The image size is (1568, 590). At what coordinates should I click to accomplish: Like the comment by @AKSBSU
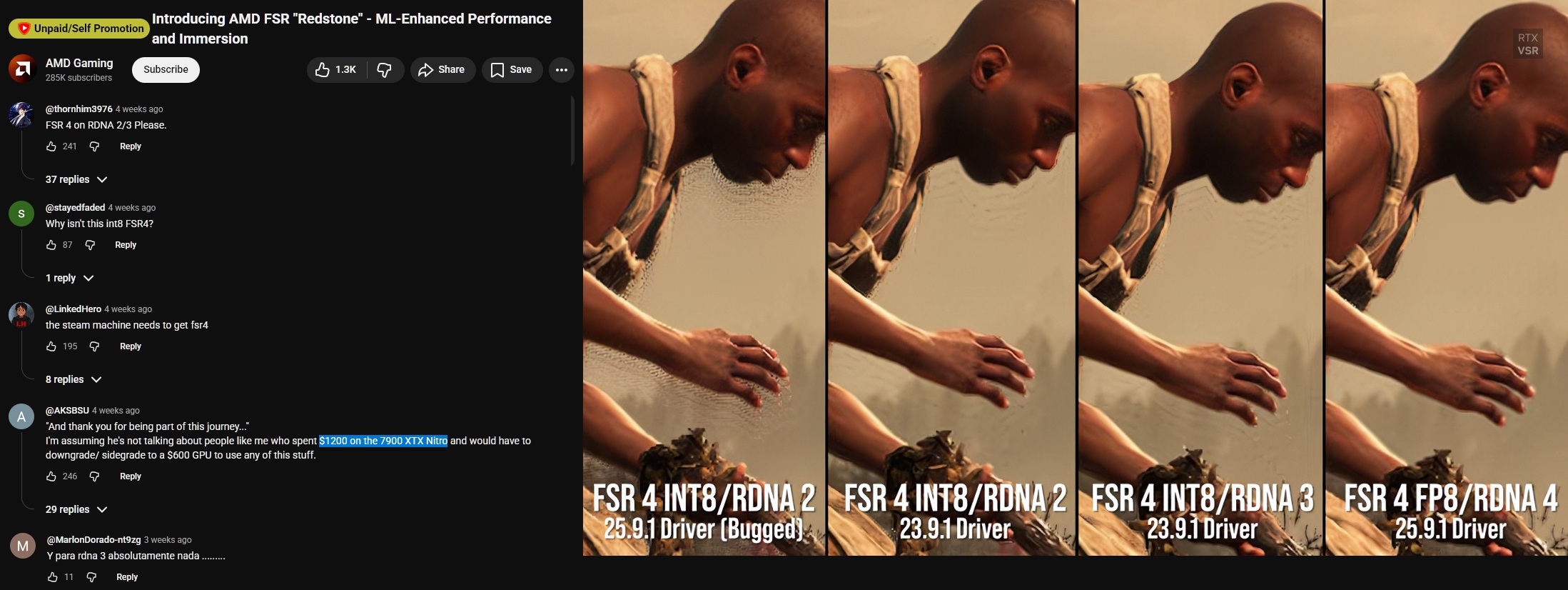[x=51, y=476]
